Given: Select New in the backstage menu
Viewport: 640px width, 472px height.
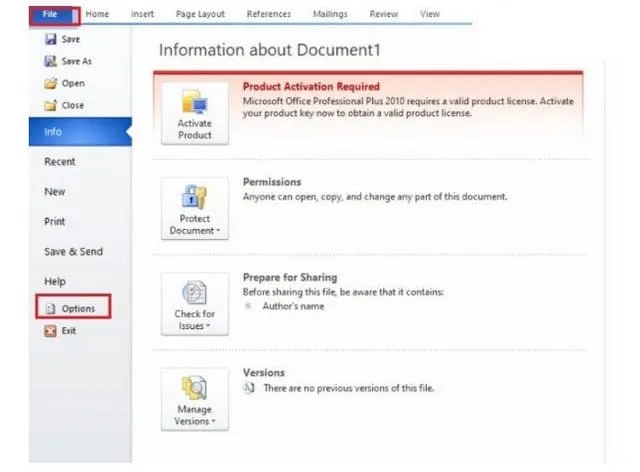Looking at the screenshot, I should [55, 192].
